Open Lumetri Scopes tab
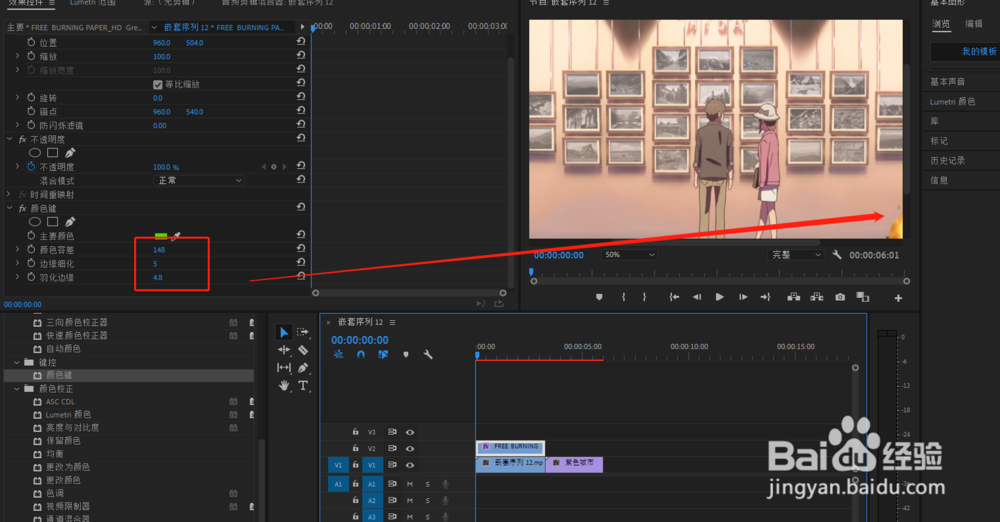 click(x=92, y=3)
